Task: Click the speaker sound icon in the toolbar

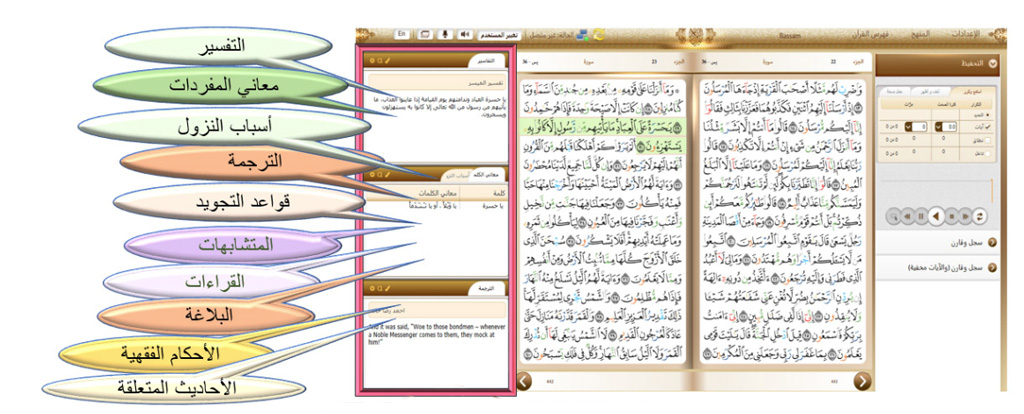Action: click(465, 34)
